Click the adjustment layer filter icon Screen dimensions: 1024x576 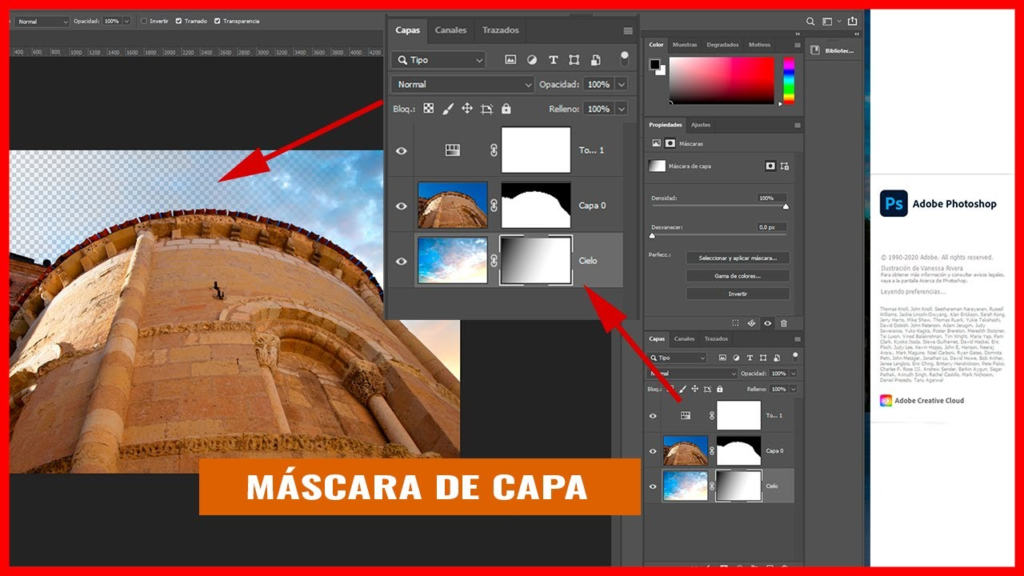(x=532, y=60)
